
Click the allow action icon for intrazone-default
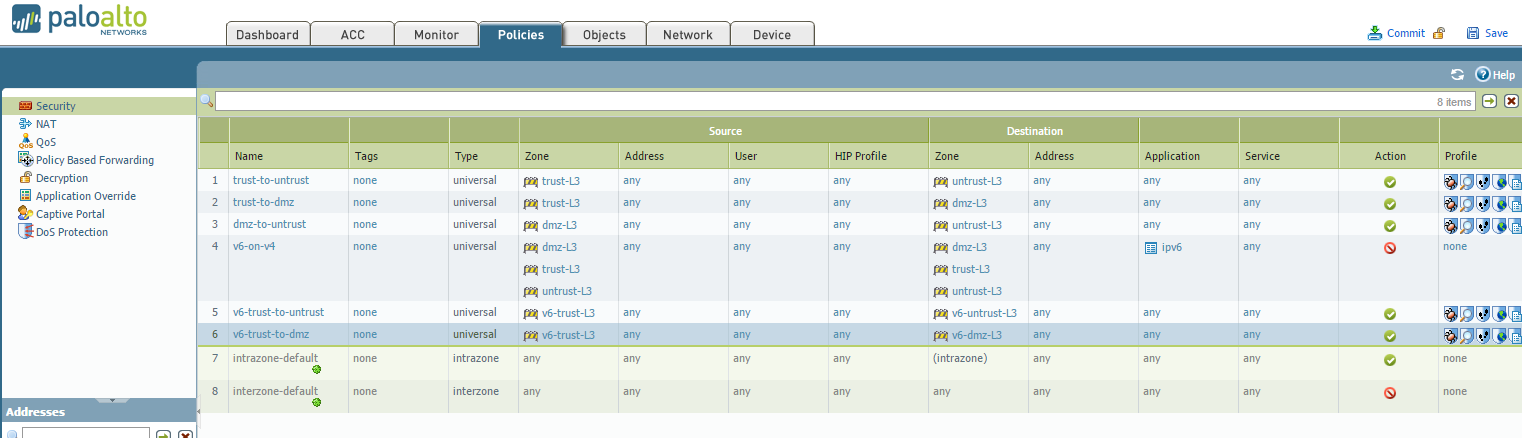click(1390, 359)
